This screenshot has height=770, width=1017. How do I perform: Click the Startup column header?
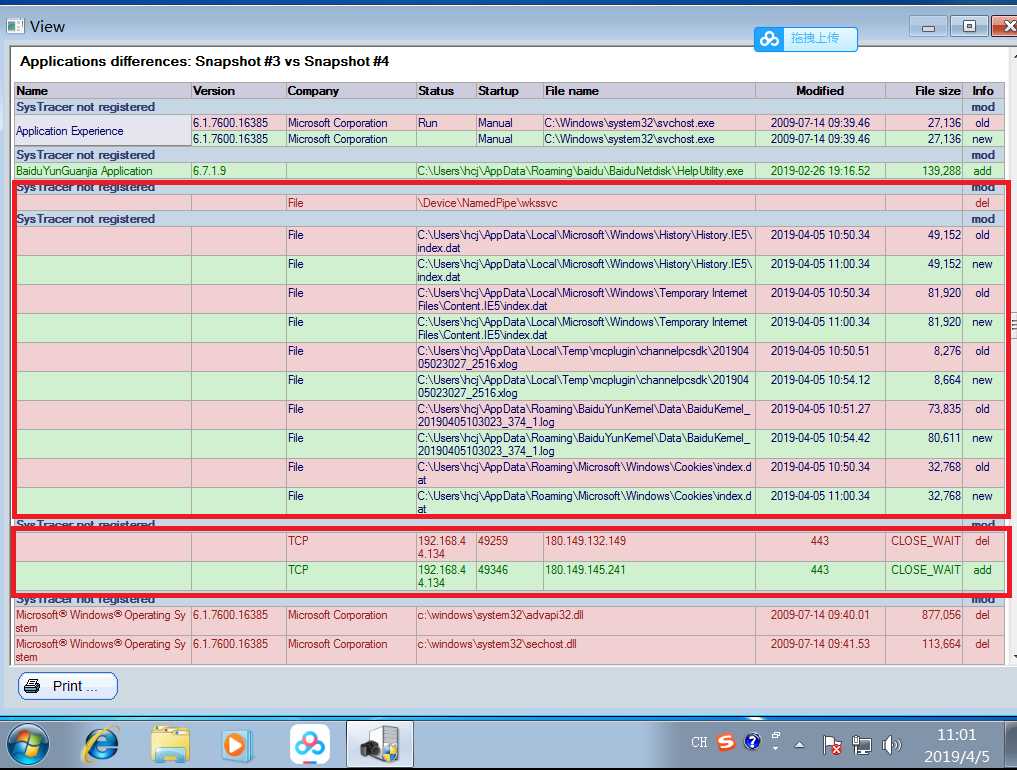coord(510,91)
